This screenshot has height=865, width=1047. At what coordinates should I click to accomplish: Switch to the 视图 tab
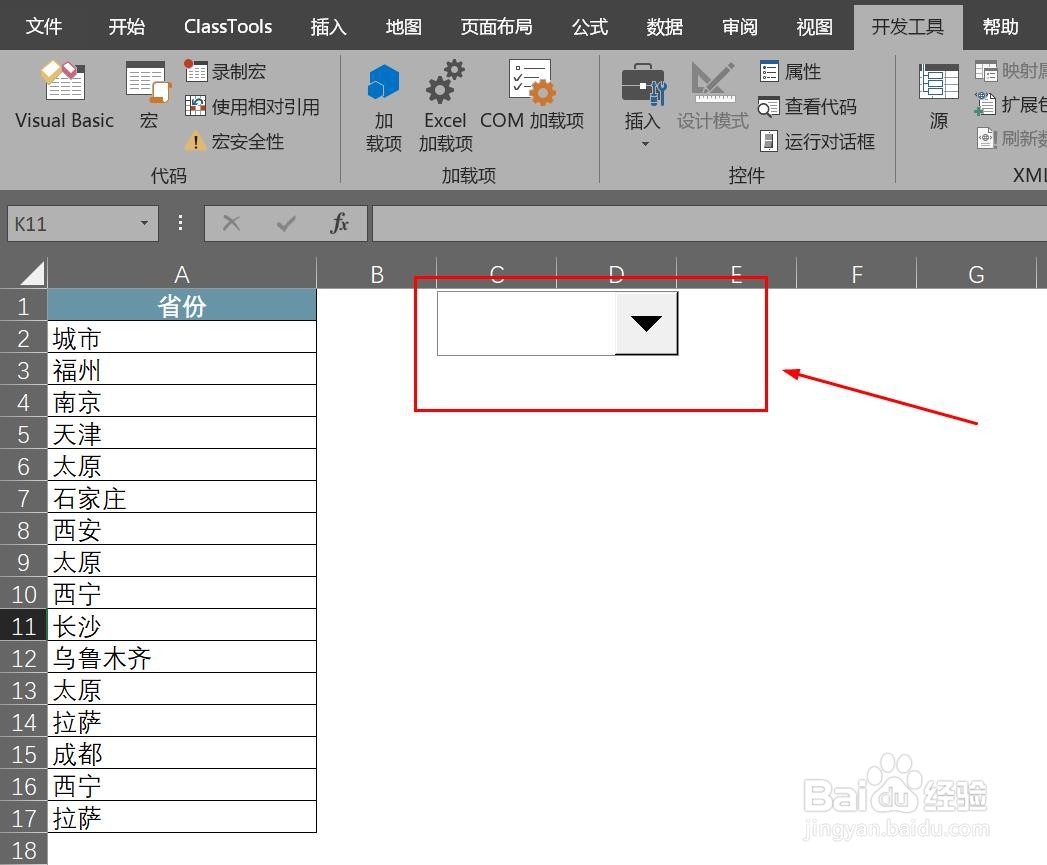815,27
